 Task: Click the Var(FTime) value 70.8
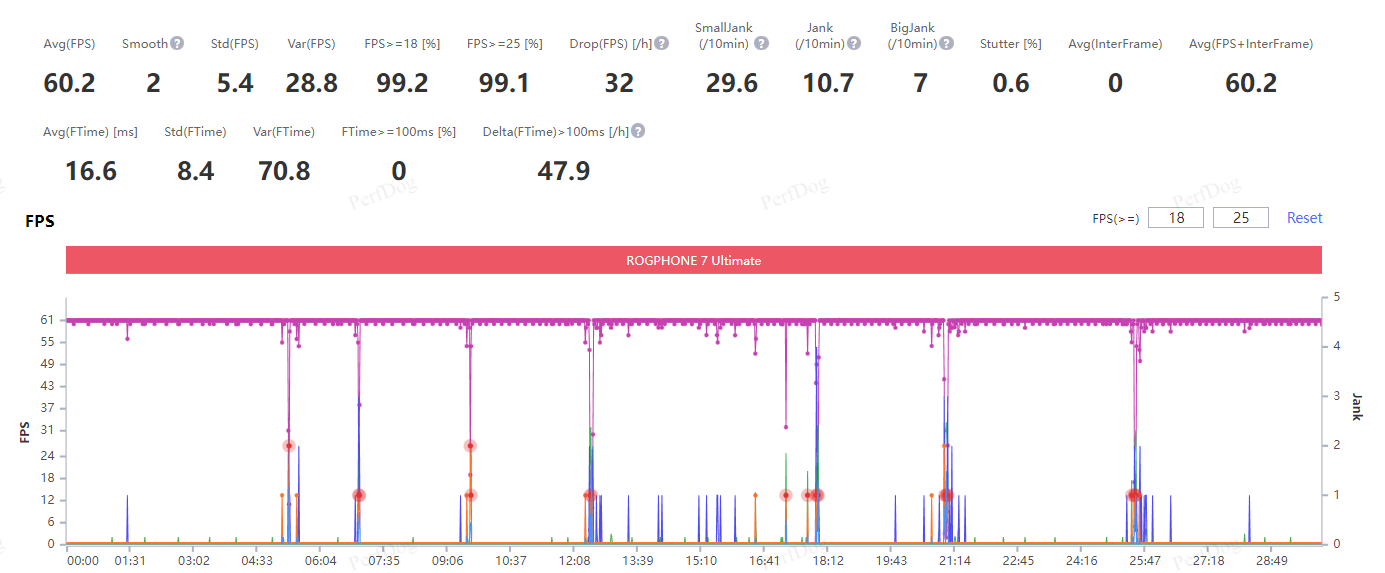click(x=284, y=171)
